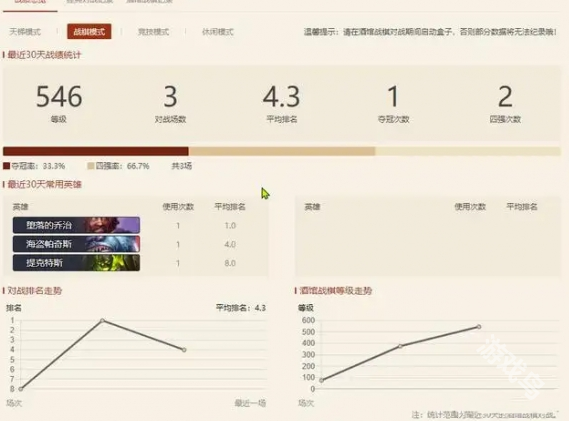Click the 最近30天常用英雄 section heading
This screenshot has width=569, height=421.
pyautogui.click(x=44, y=184)
